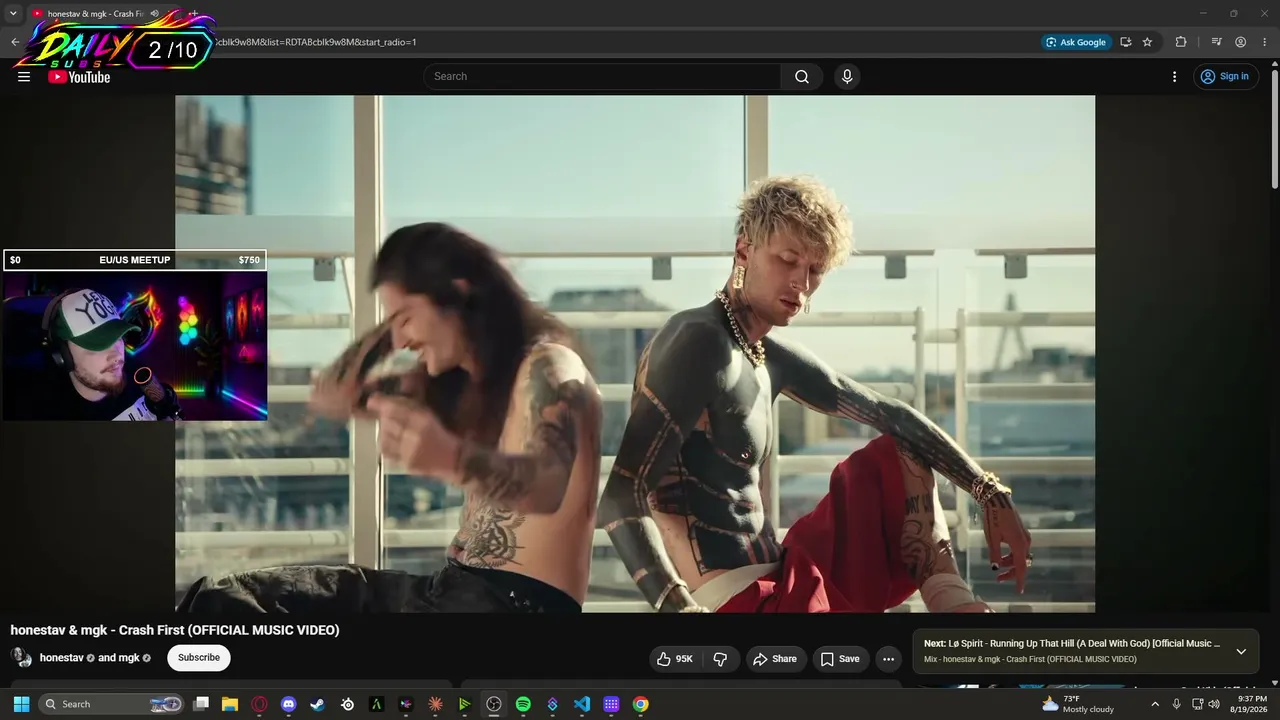Open the mgk channel name link
This screenshot has width=1280, height=720.
(129, 658)
